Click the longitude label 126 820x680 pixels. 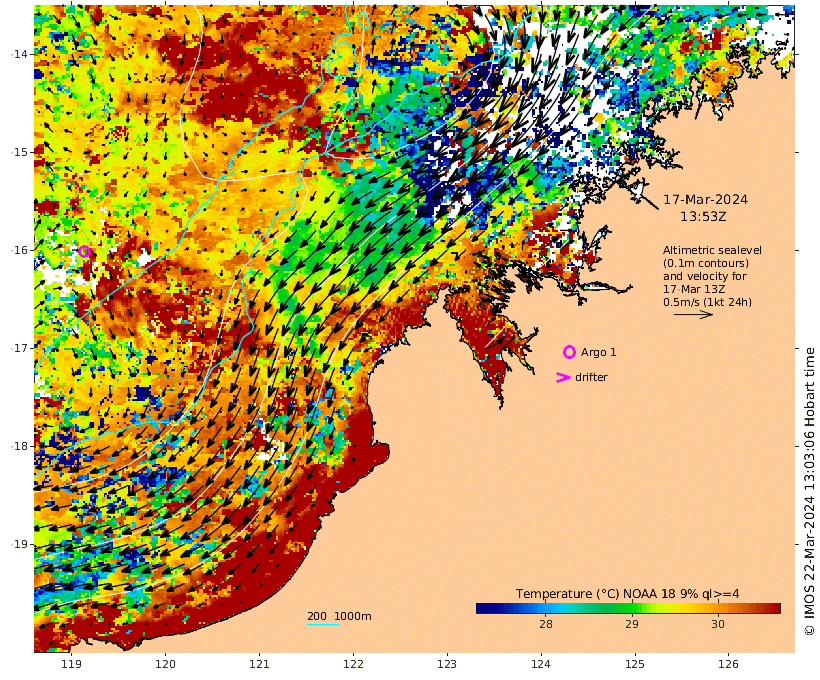[728, 664]
